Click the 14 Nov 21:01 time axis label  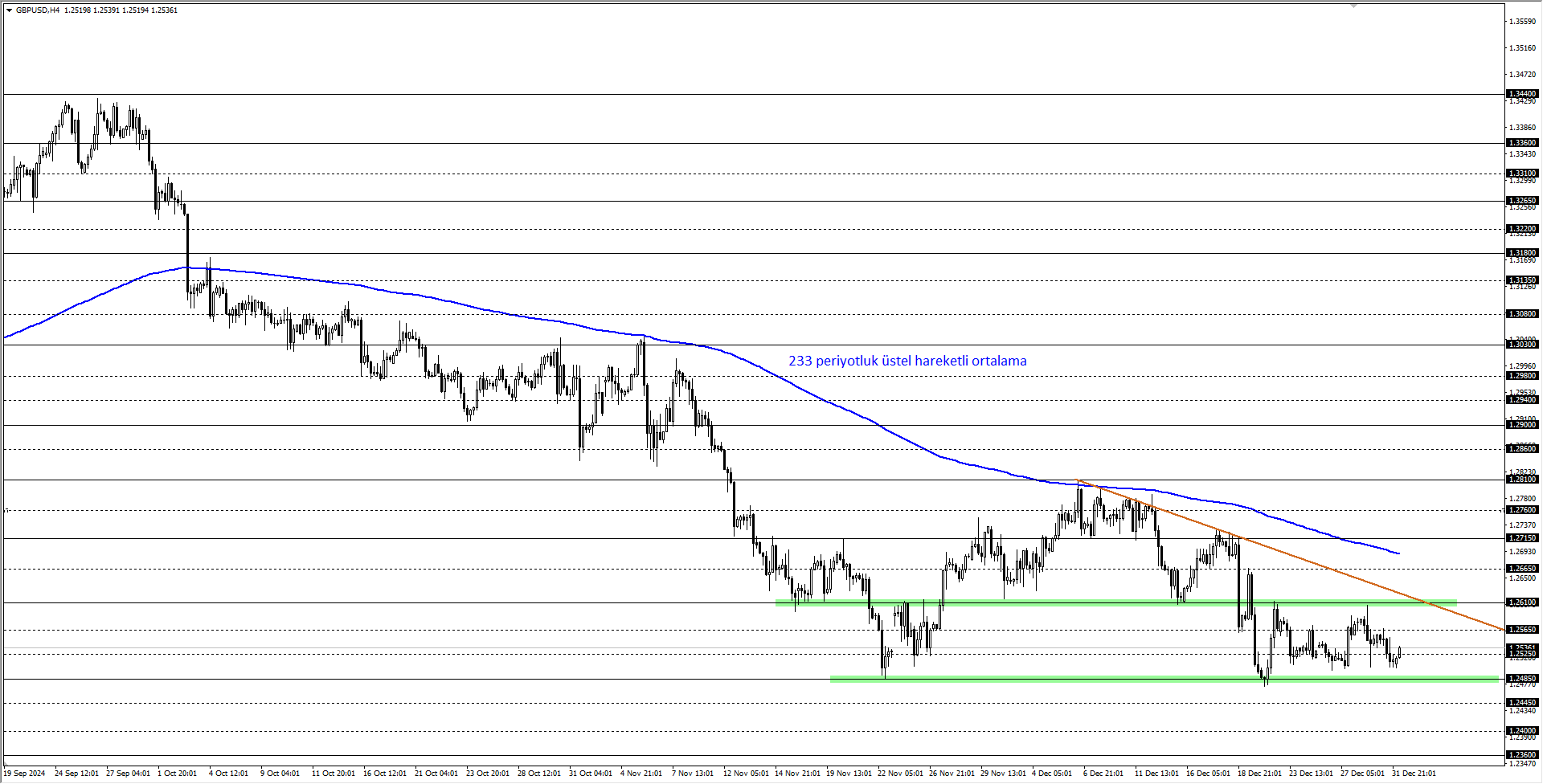tap(797, 774)
